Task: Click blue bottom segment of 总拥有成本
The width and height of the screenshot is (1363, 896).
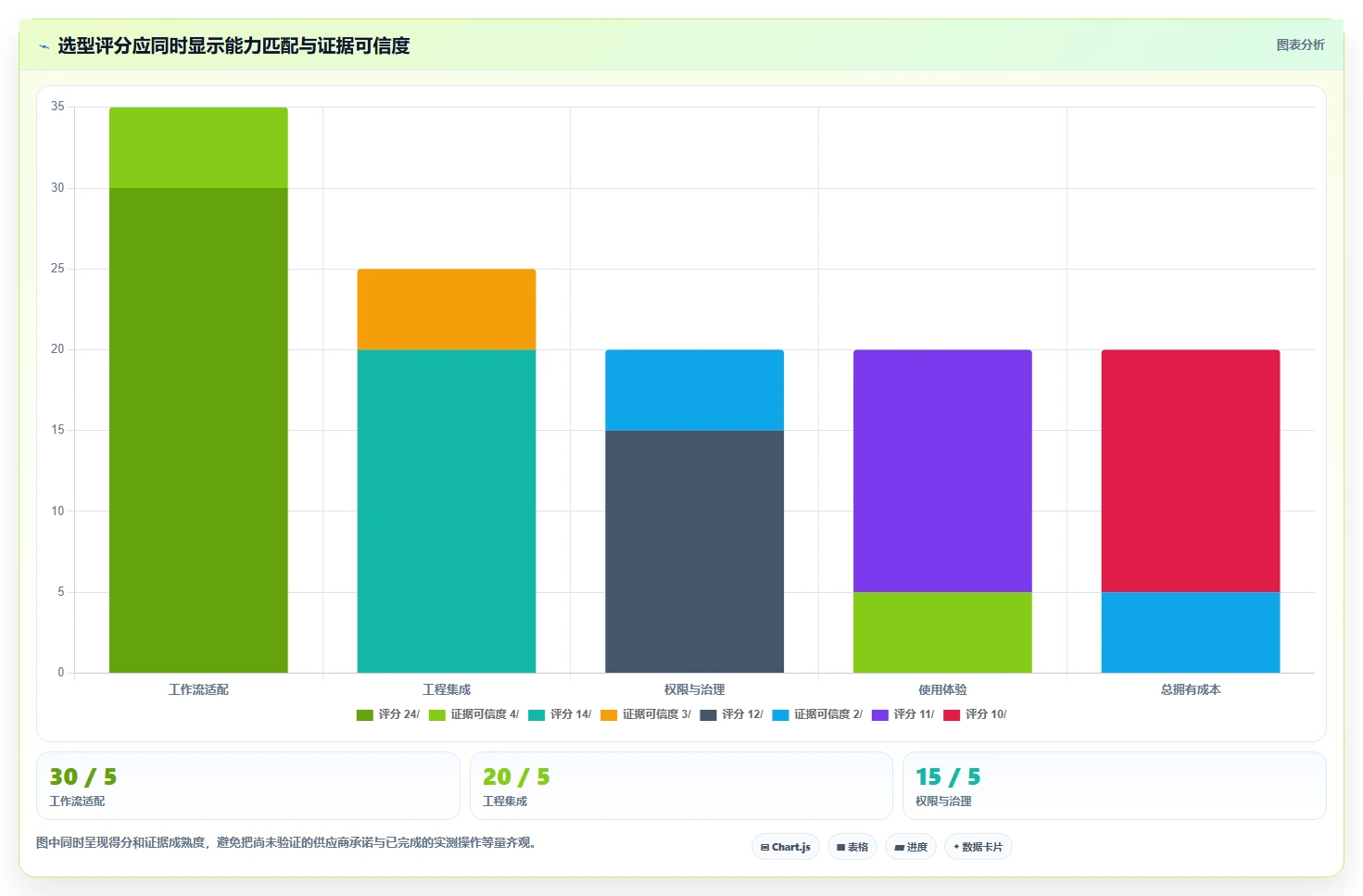Action: coord(1191,633)
